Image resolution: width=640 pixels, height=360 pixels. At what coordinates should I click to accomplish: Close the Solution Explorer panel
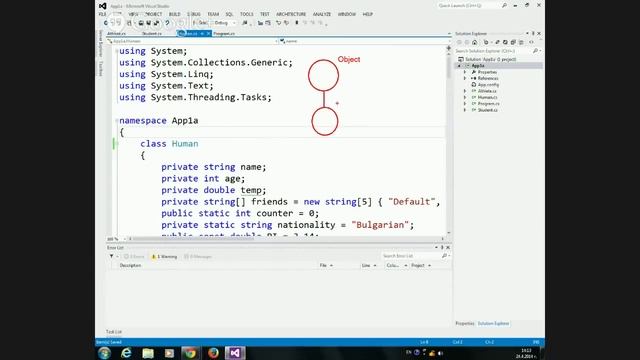click(x=539, y=33)
